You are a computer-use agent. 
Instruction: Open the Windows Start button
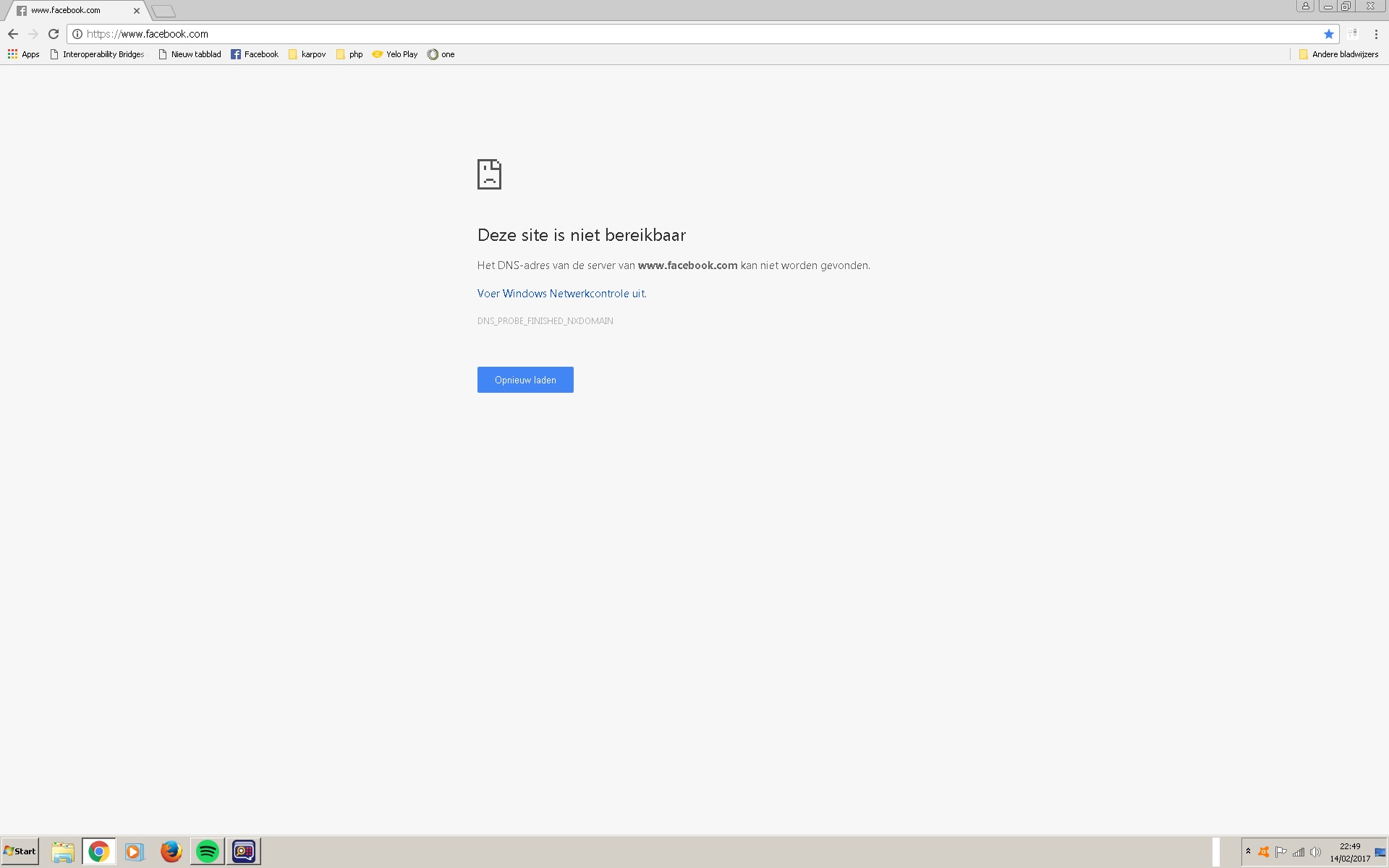(x=20, y=851)
